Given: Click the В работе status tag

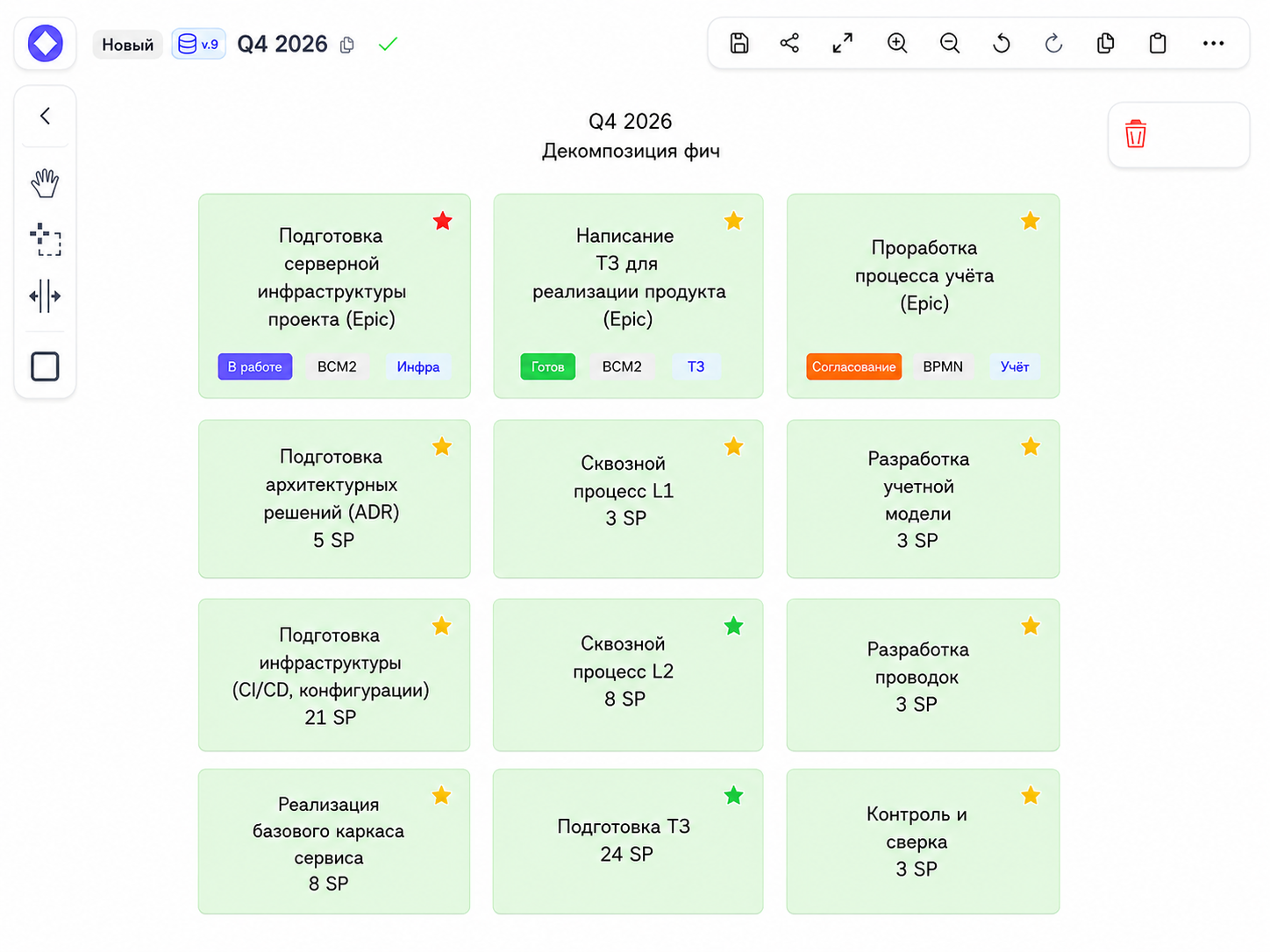Looking at the screenshot, I should pos(255,366).
